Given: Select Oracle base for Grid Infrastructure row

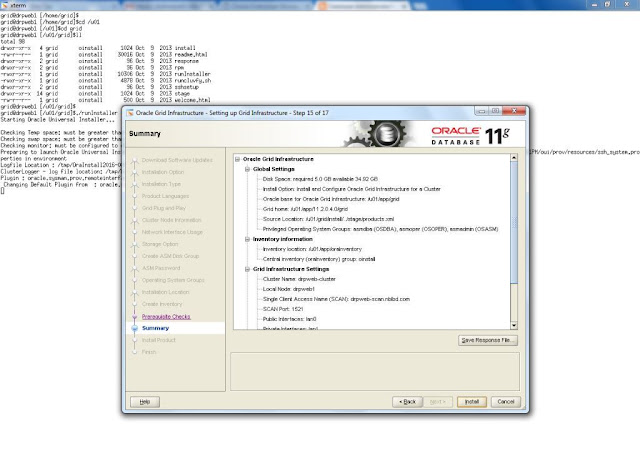Looking at the screenshot, I should point(331,199).
